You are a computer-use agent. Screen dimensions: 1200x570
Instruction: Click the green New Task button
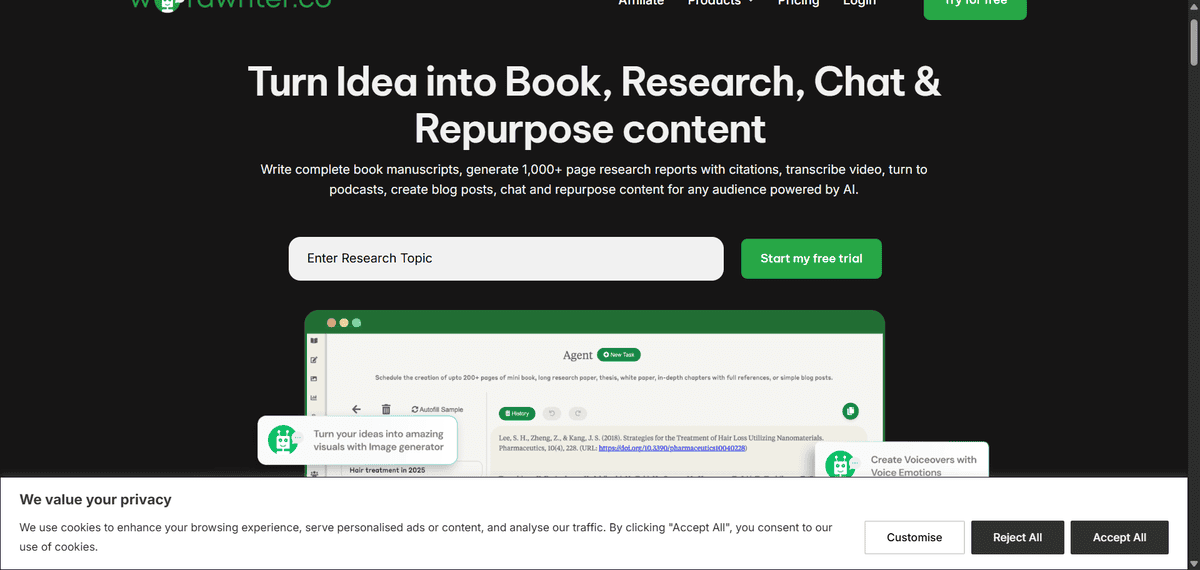[x=618, y=355]
